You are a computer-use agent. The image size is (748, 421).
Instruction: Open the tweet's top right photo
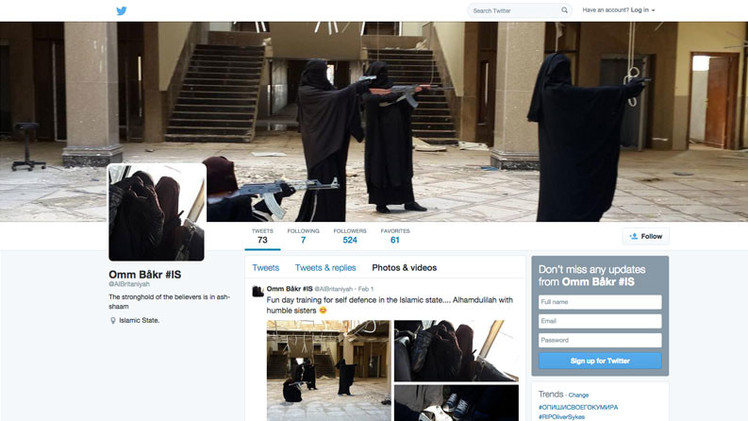pyautogui.click(x=456, y=350)
